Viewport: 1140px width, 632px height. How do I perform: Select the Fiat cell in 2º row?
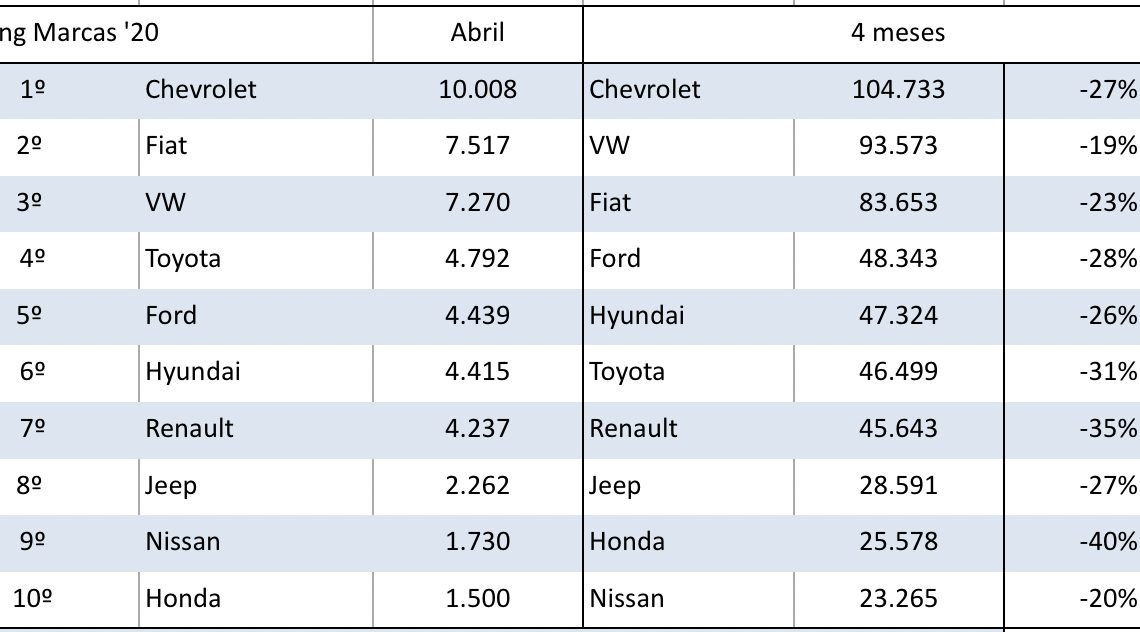(166, 146)
